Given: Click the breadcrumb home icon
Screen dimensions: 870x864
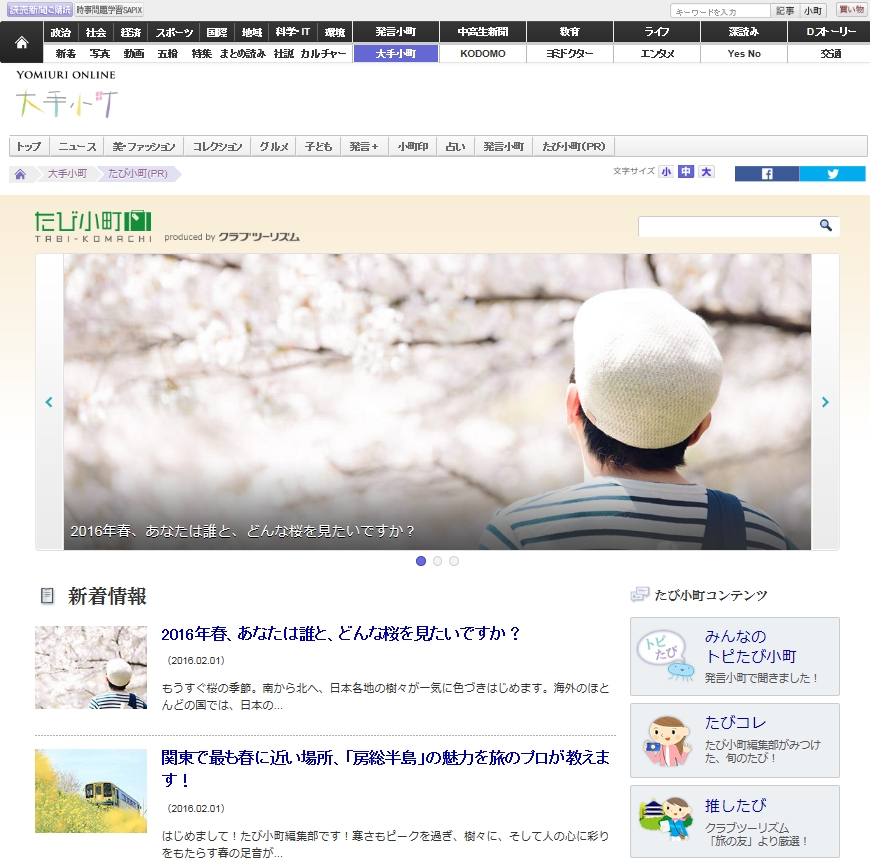Looking at the screenshot, I should pyautogui.click(x=20, y=174).
